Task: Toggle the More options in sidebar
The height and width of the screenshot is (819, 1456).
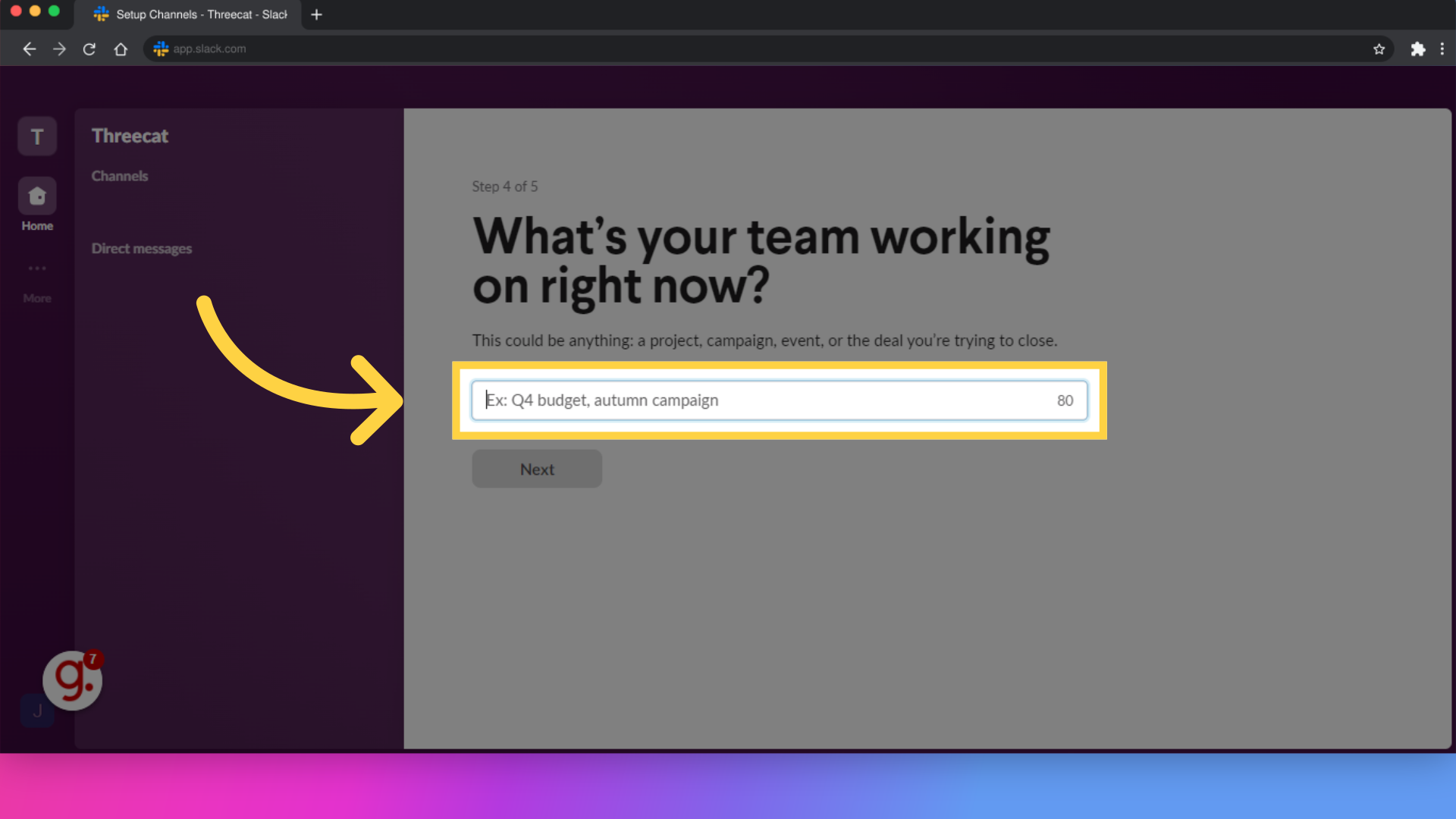Action: pos(37,281)
